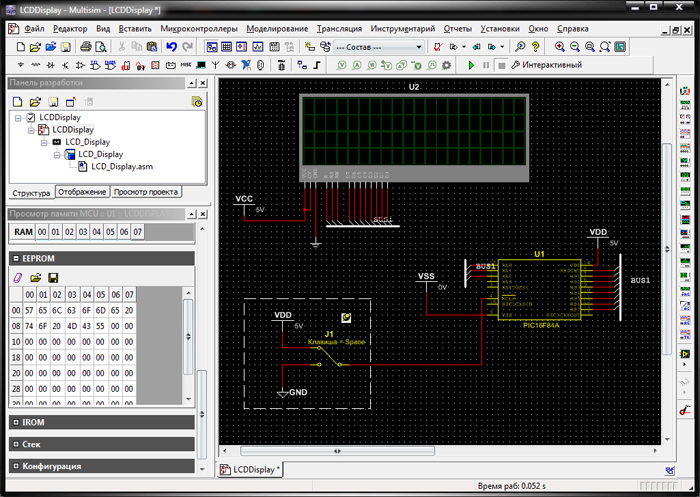
Task: Click the canvas horizontal scrollbar thumb
Action: (x=337, y=451)
